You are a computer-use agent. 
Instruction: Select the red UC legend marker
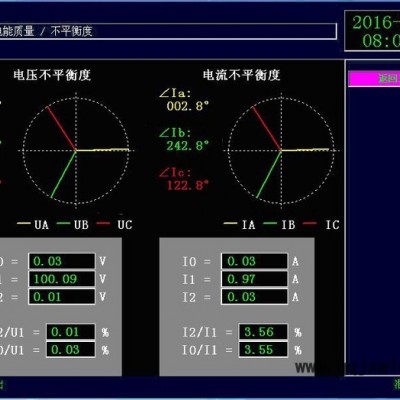pos(103,223)
